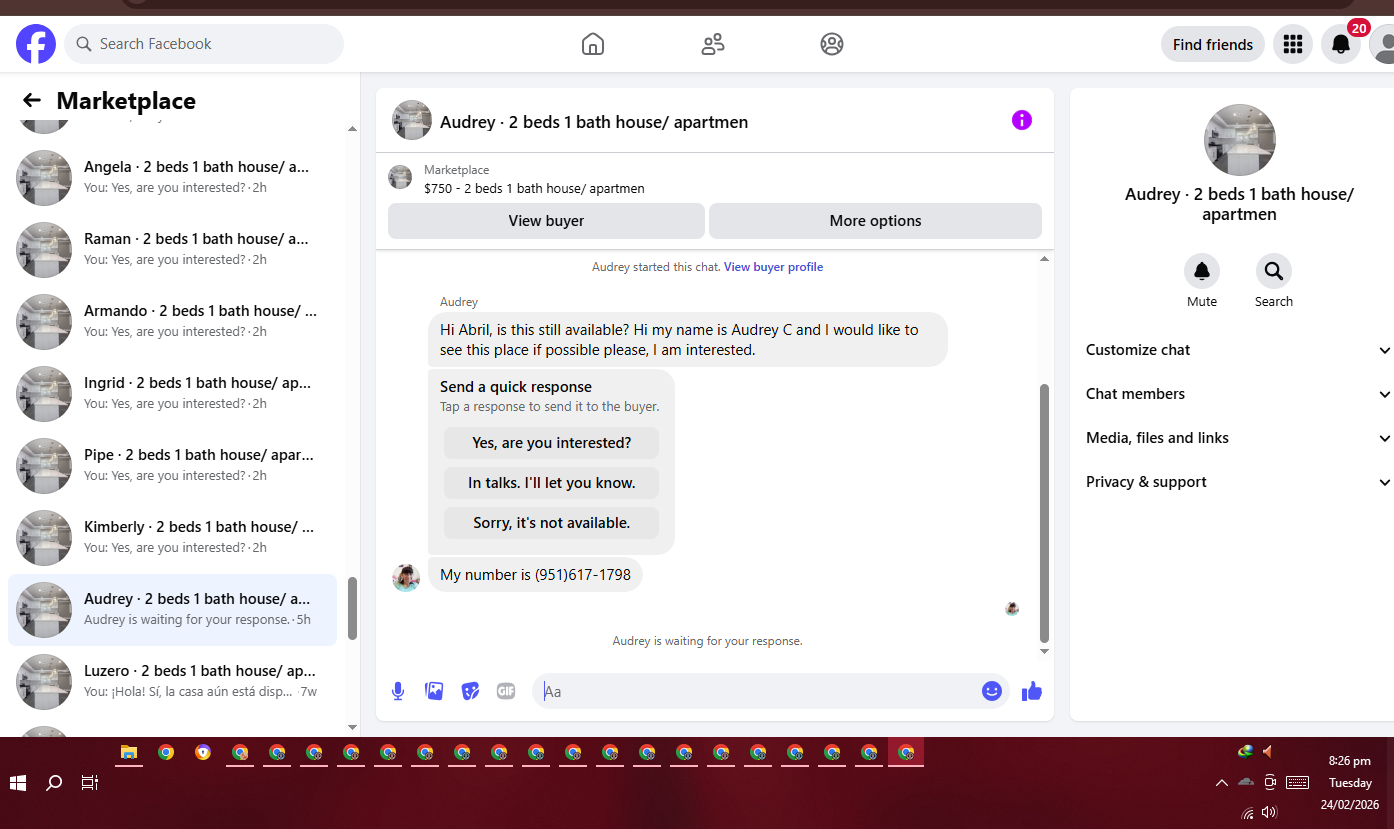Image resolution: width=1394 pixels, height=829 pixels.
Task: Expand Chat members section
Action: [x=1238, y=394]
